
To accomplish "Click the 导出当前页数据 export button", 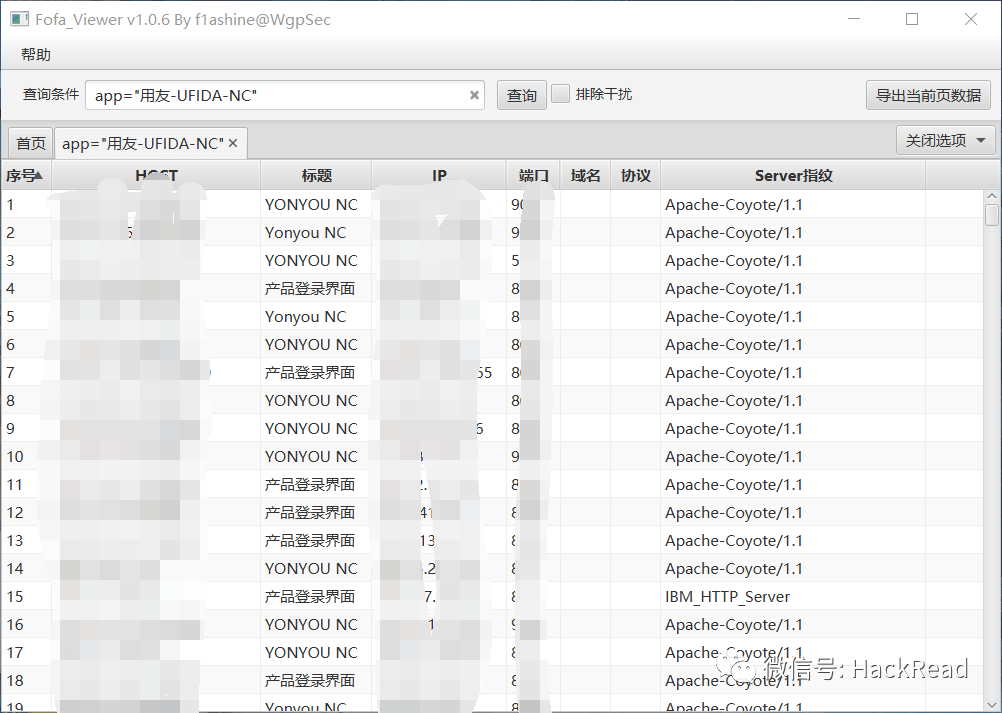I will pos(928,95).
